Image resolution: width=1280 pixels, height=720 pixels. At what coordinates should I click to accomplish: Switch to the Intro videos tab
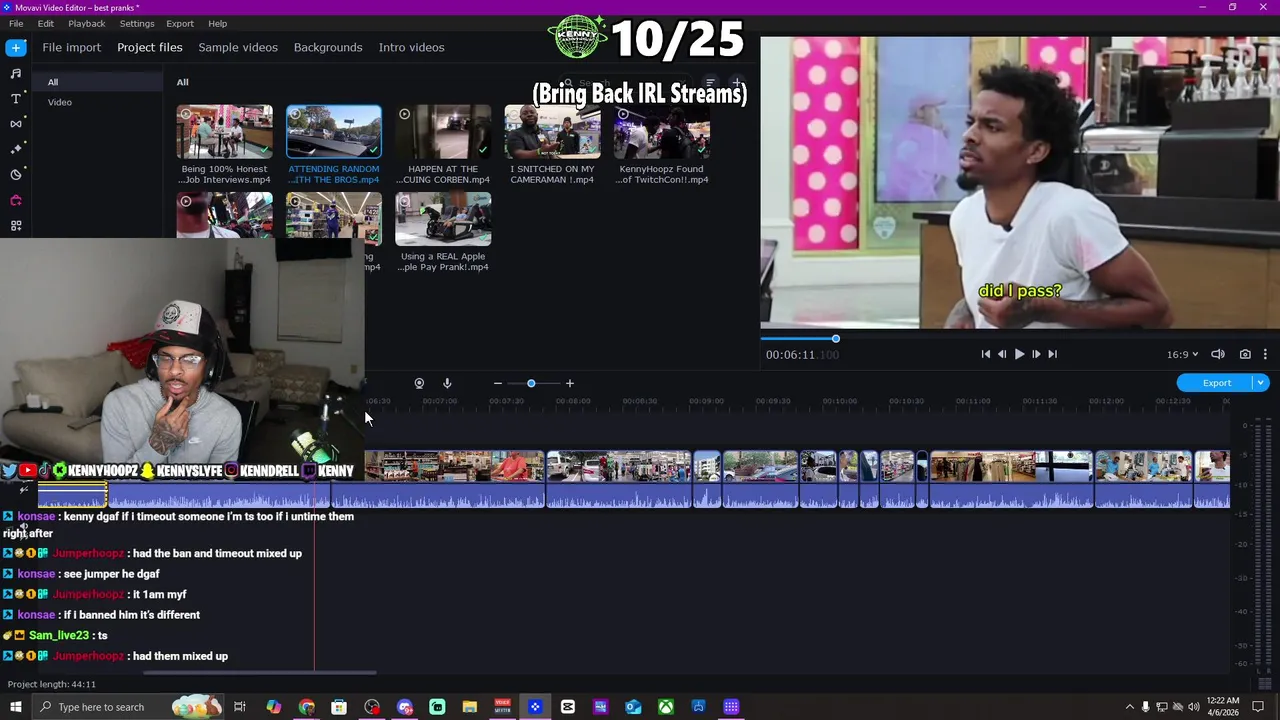(x=411, y=47)
